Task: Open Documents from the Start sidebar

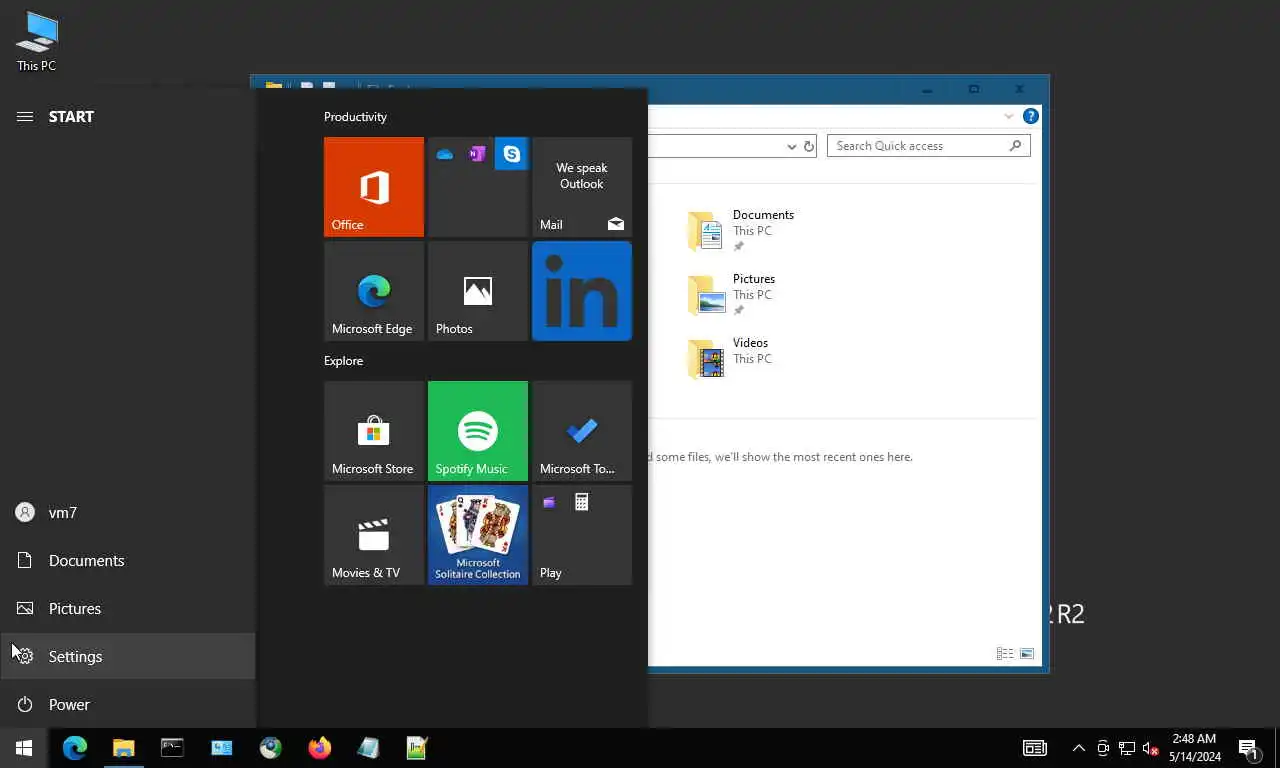Action: pyautogui.click(x=128, y=561)
